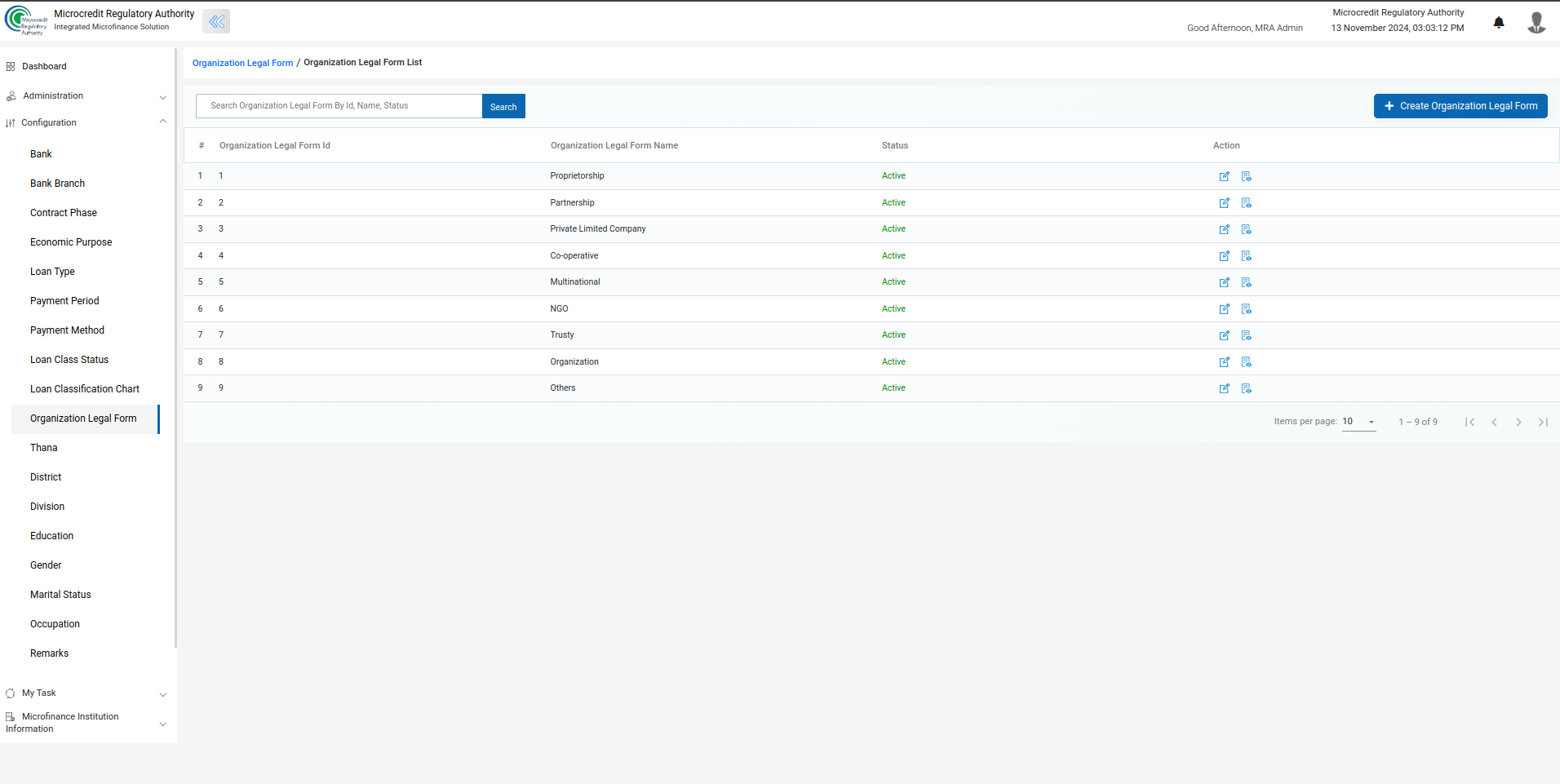Screen dimensions: 1560x784
Task: Click the Organization Legal Form Name column header
Action: [614, 146]
